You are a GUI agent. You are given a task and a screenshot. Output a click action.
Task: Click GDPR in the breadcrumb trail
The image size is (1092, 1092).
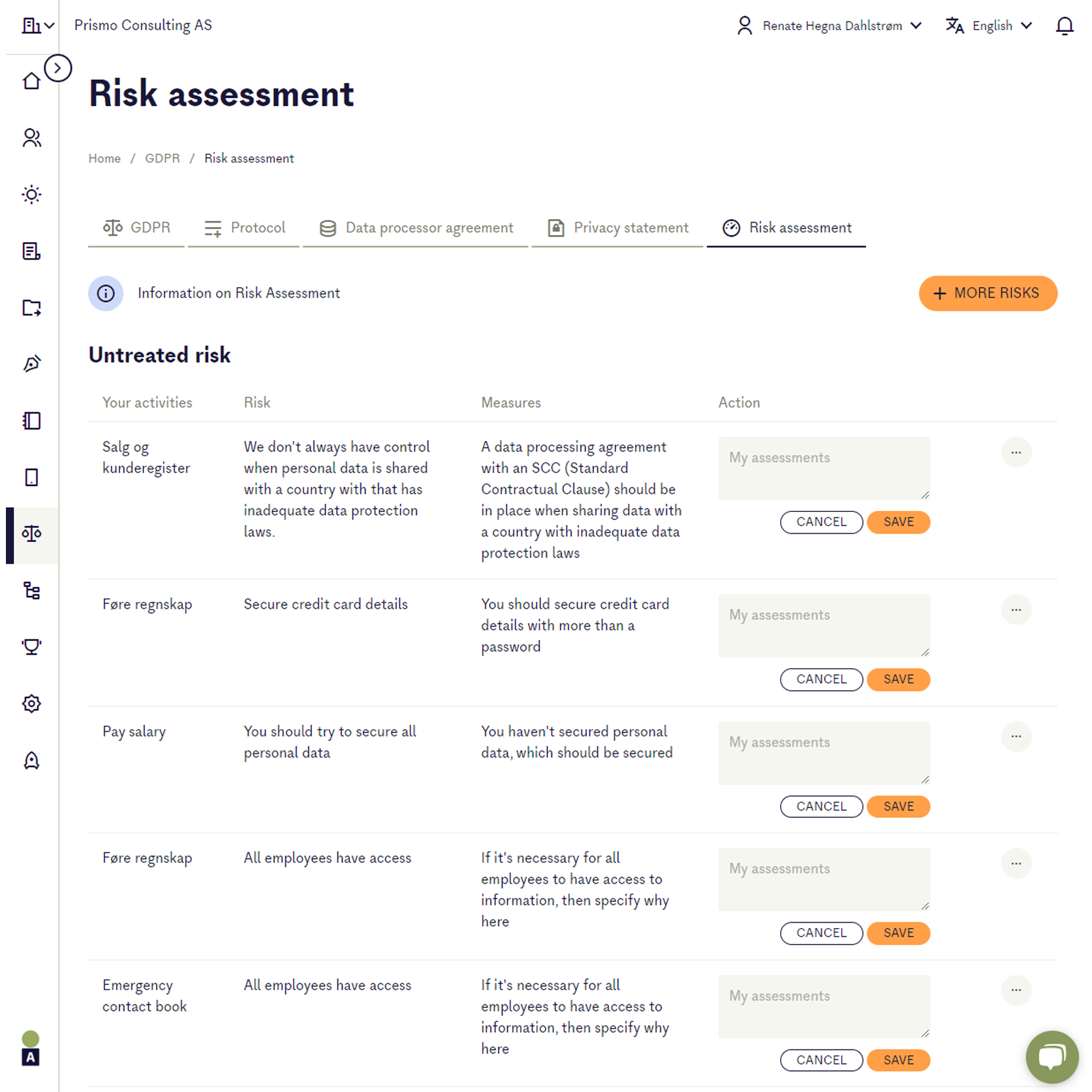[x=162, y=158]
